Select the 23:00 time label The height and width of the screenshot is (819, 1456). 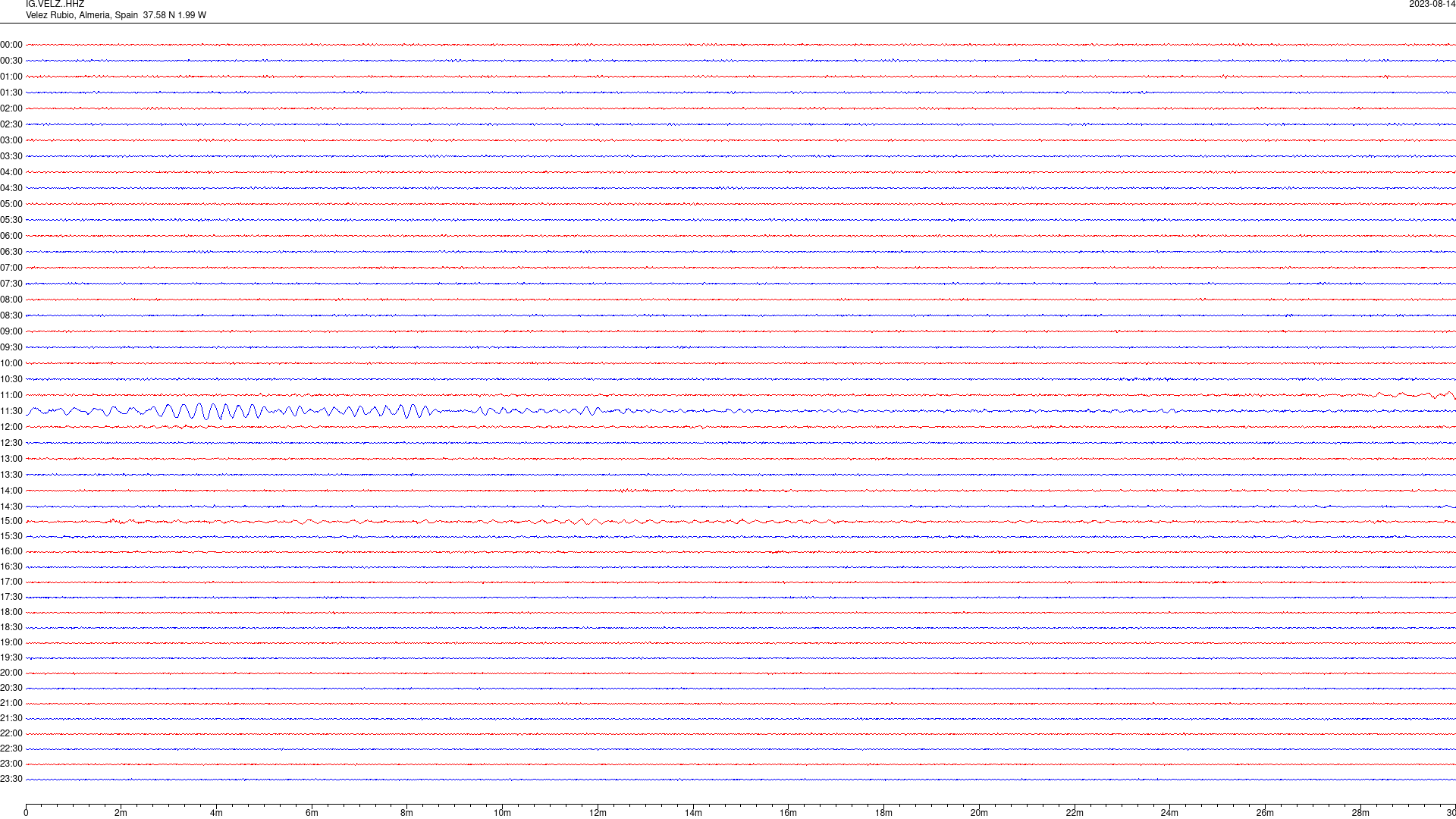point(11,764)
